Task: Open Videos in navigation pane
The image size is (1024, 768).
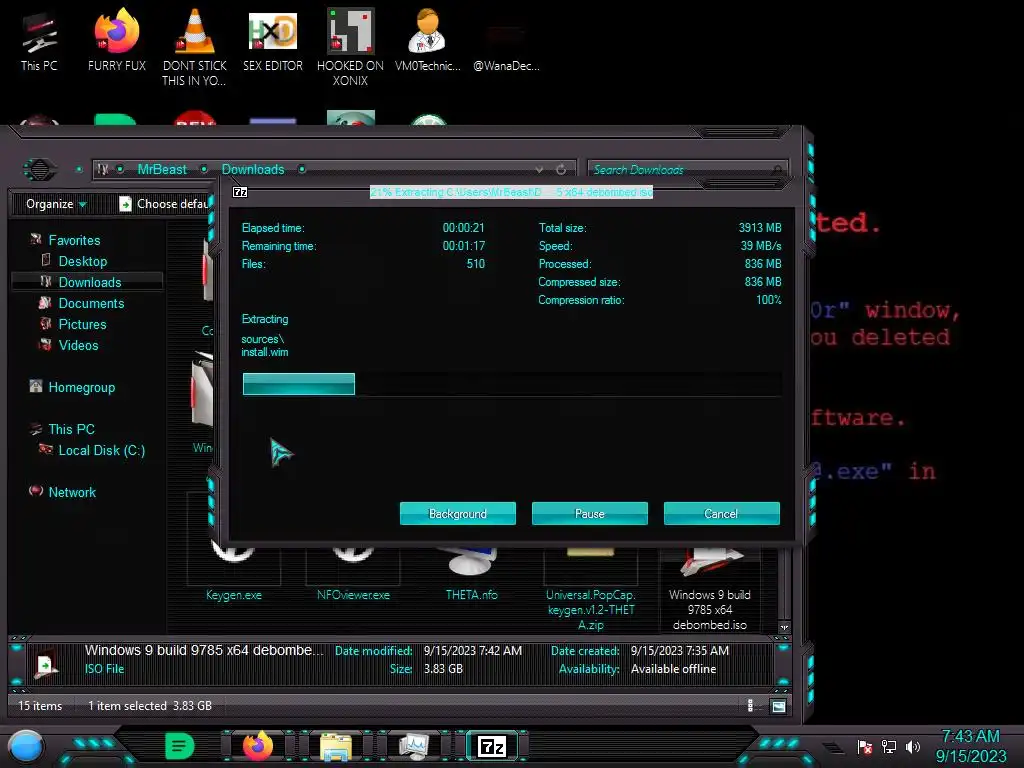Action: coord(78,345)
